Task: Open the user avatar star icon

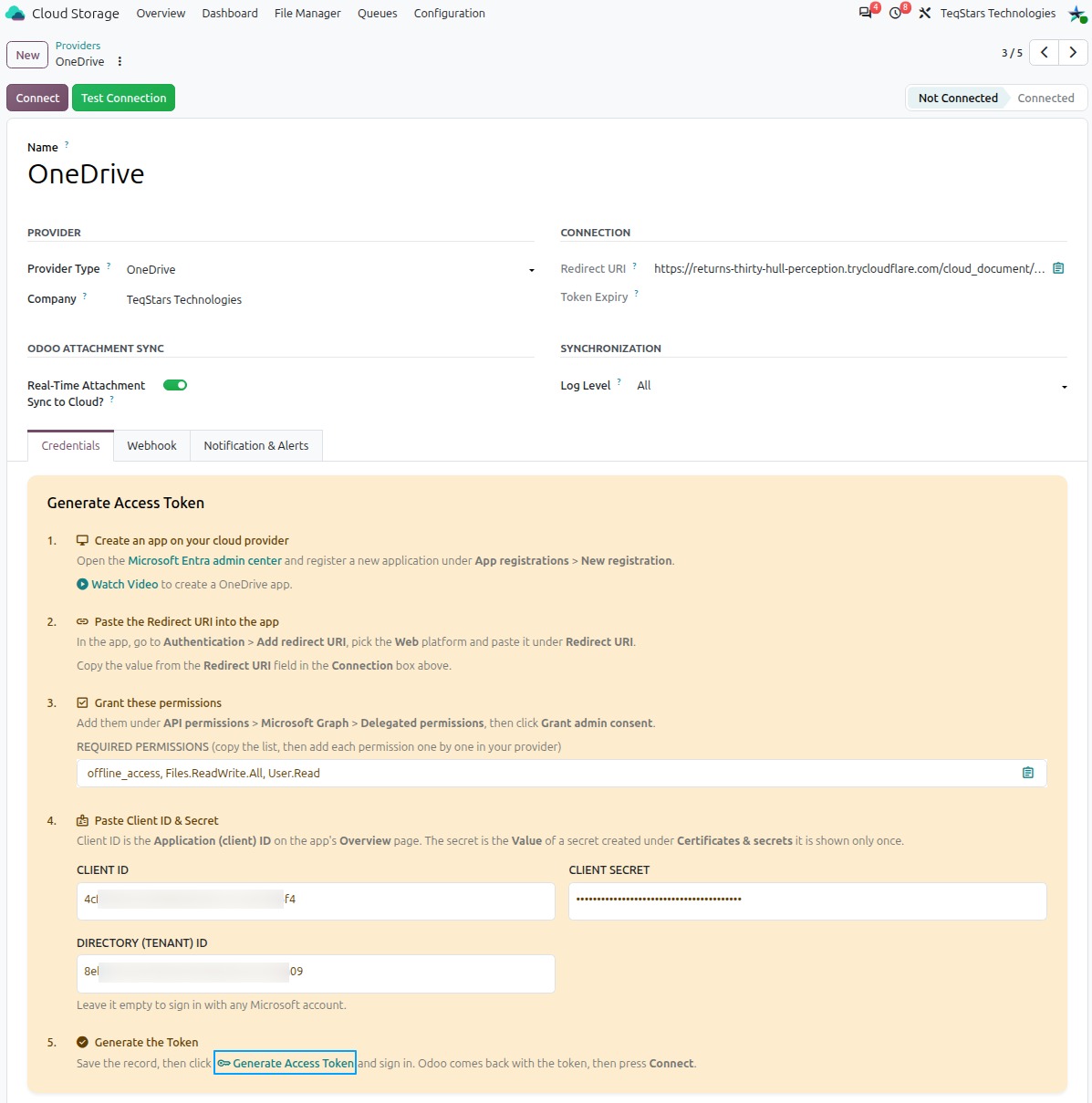Action: (x=1076, y=14)
